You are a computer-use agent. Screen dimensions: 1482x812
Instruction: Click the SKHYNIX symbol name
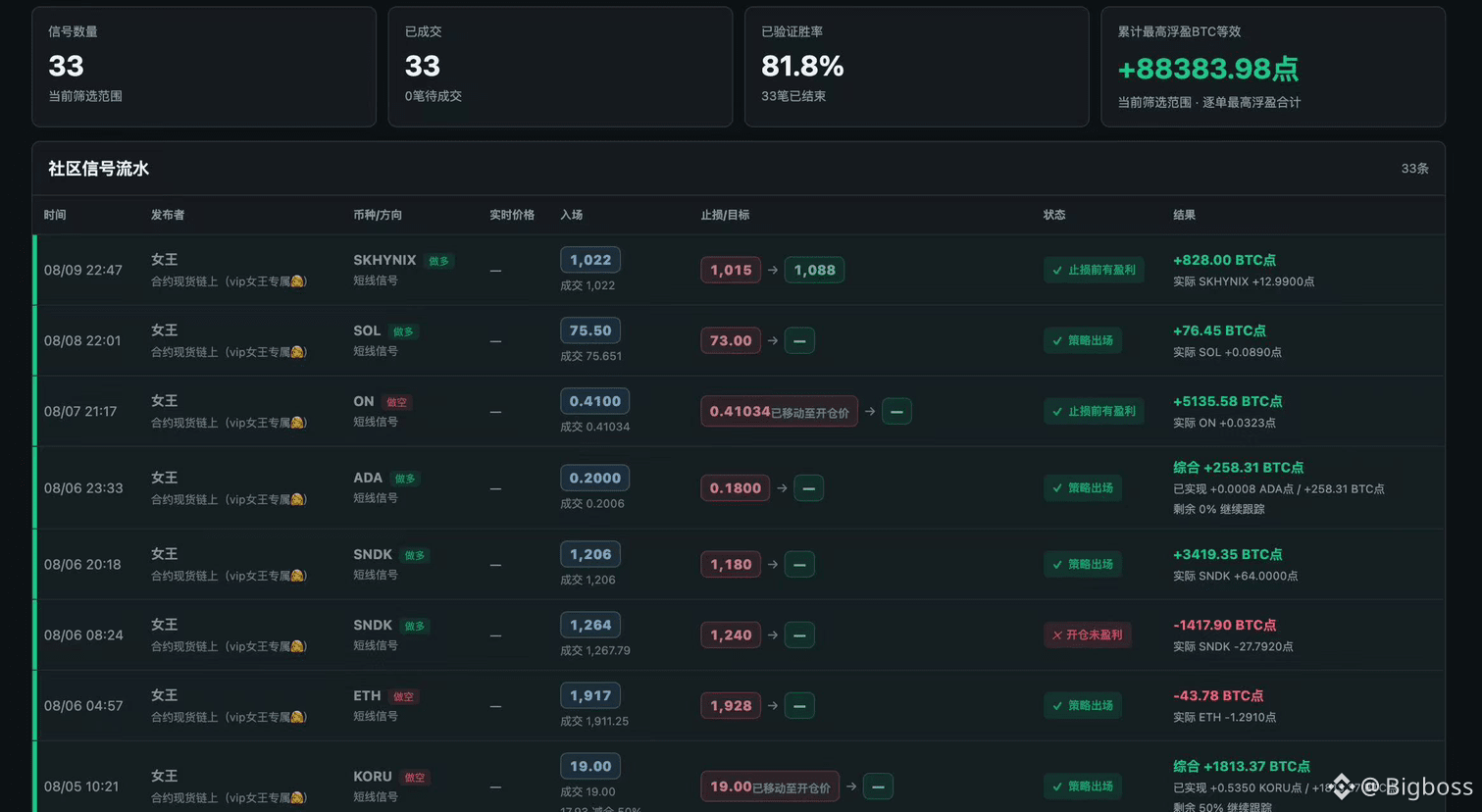tap(384, 260)
